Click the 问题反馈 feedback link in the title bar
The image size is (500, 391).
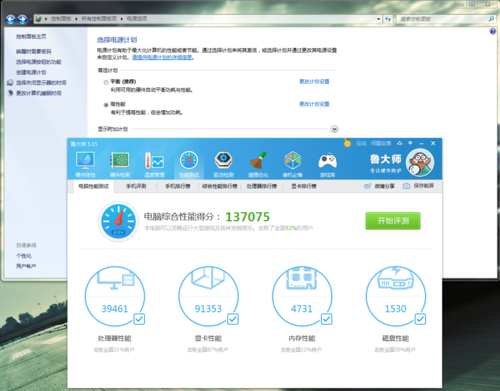tap(381, 143)
